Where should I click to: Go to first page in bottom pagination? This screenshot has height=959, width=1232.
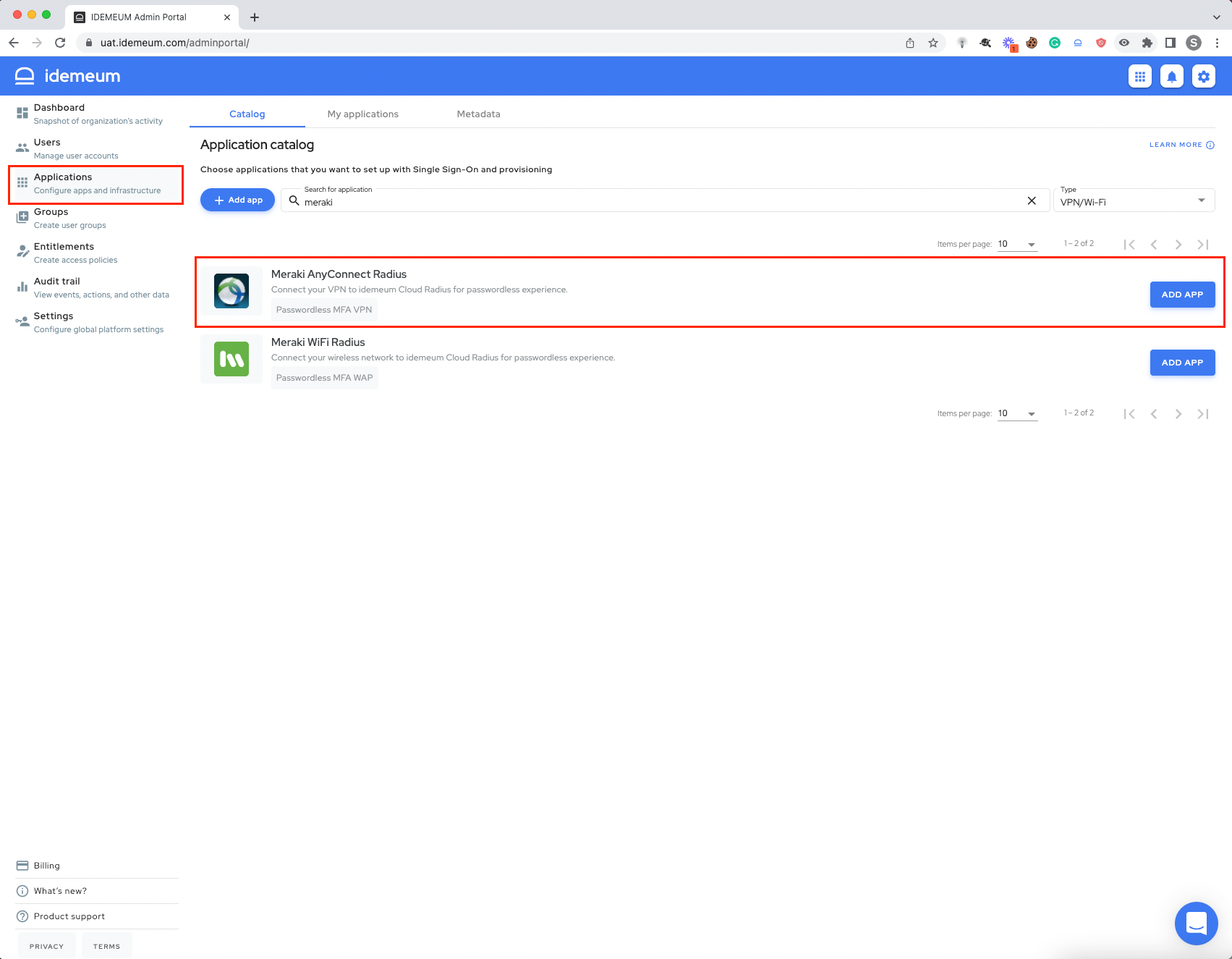point(1129,414)
